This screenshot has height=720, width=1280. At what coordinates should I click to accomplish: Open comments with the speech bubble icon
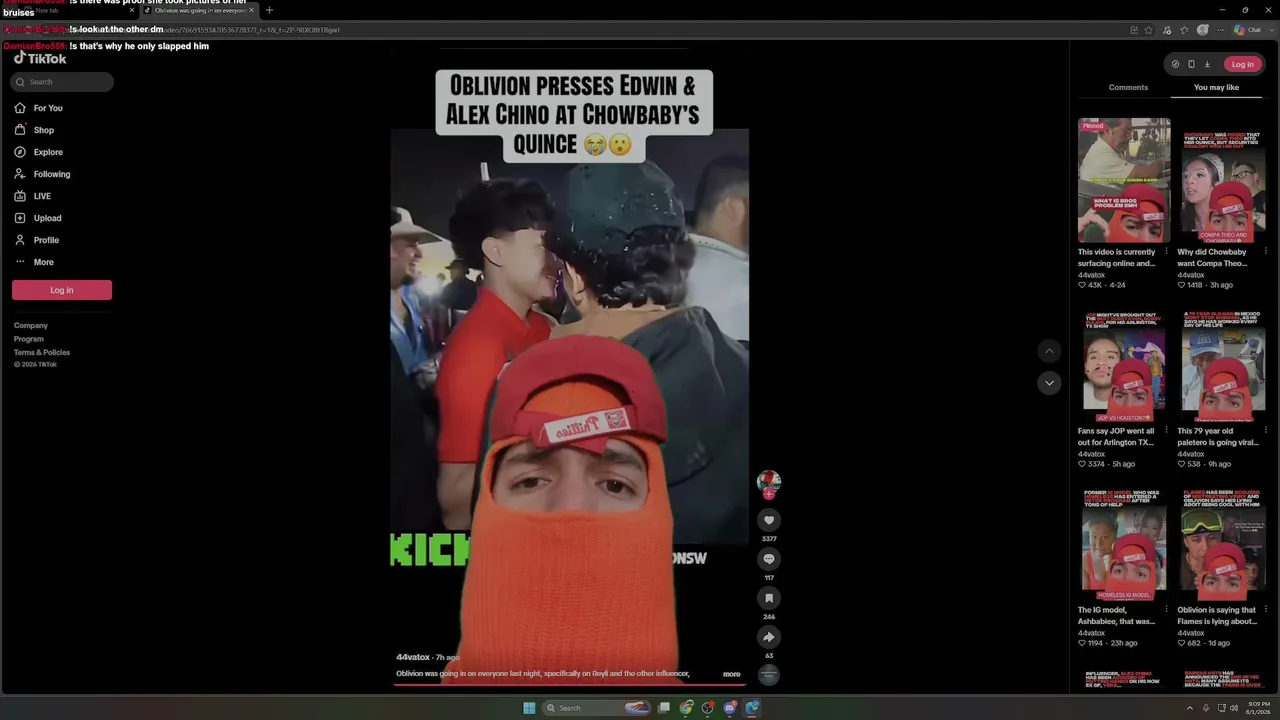pos(769,559)
